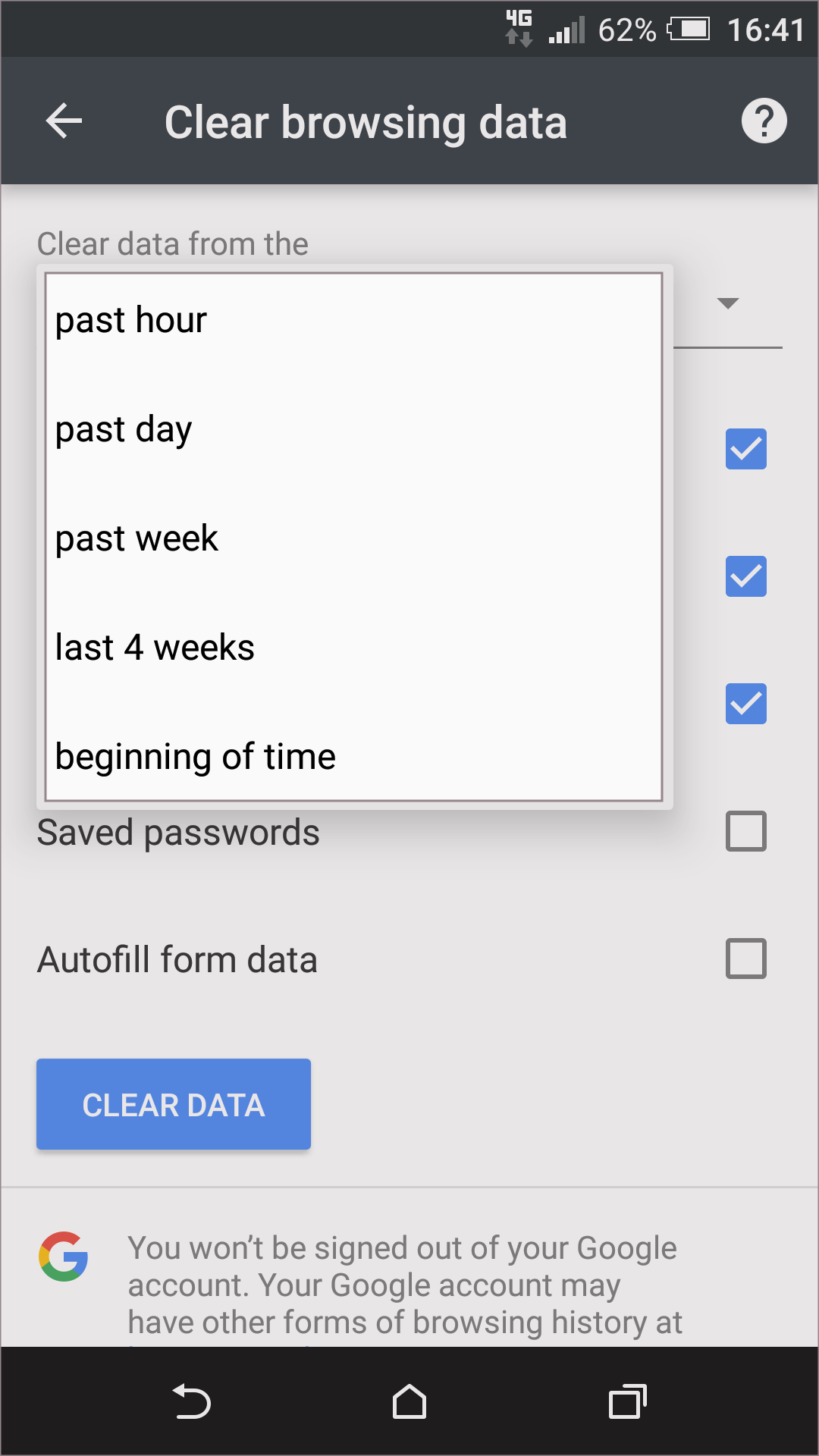Tap the battery icon in status bar
This screenshot has width=819, height=1456.
point(689,30)
